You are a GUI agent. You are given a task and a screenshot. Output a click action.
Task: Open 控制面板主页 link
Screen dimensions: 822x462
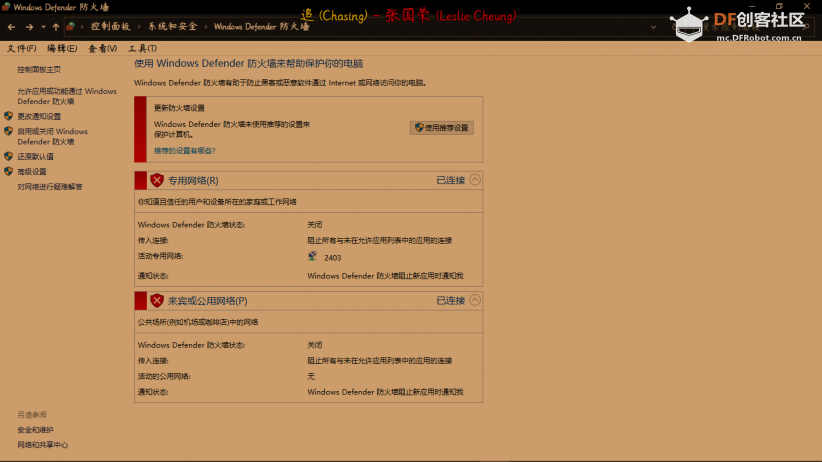(39, 69)
